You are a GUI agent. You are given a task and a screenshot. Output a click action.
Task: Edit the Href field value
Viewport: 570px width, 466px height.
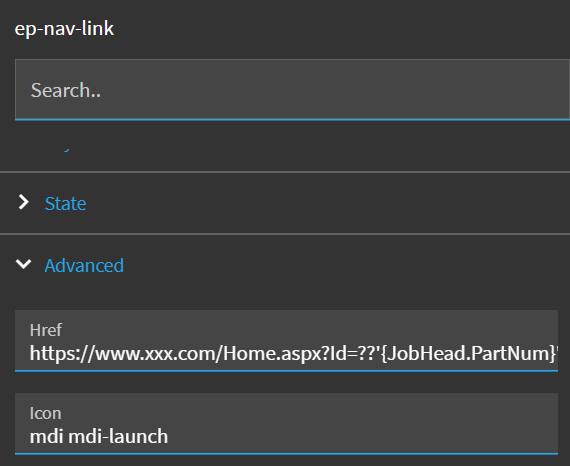point(286,341)
